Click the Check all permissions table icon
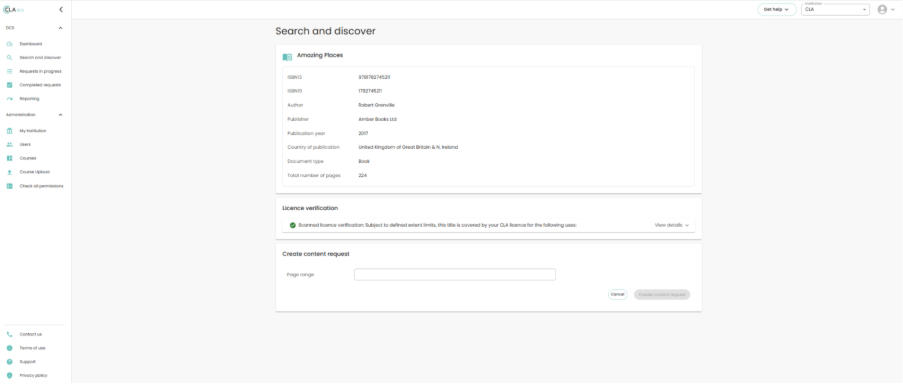Screen dimensions: 903x384 click(9, 186)
